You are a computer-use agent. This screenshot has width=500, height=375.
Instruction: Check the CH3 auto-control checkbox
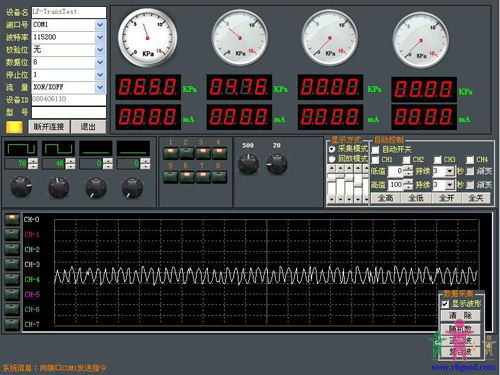(x=438, y=160)
